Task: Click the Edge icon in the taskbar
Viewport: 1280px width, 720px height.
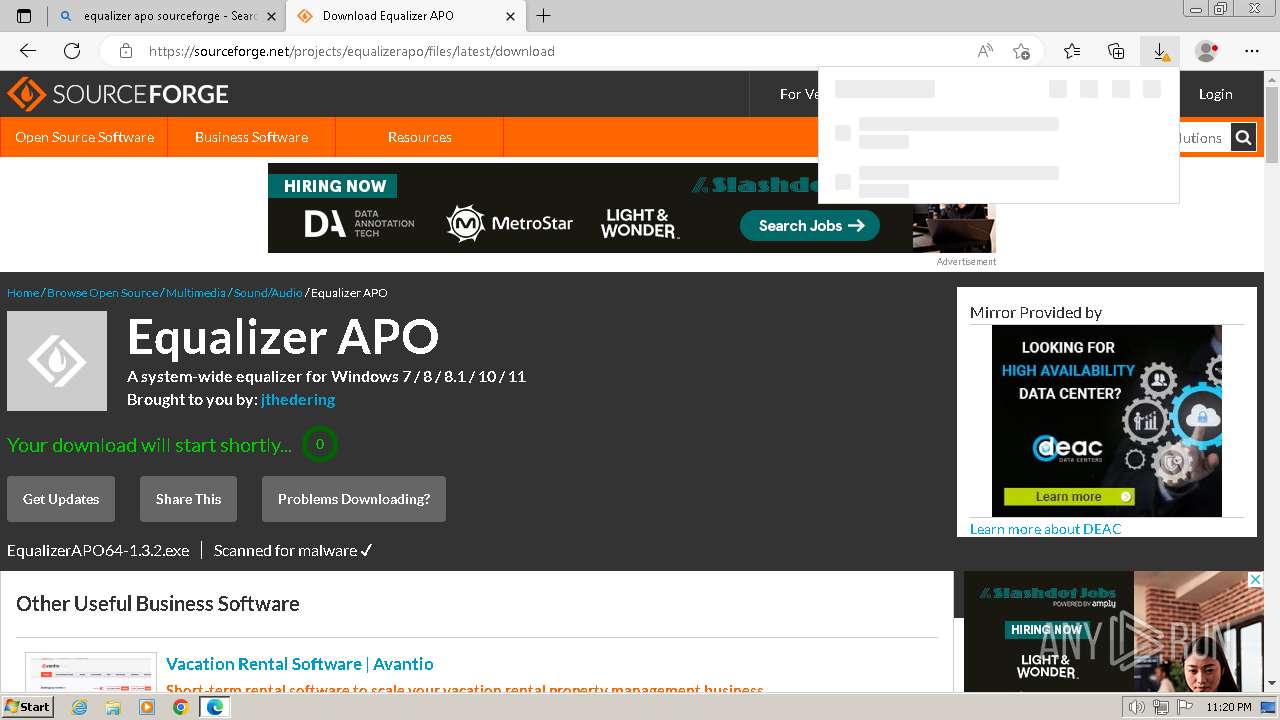Action: pyautogui.click(x=214, y=707)
